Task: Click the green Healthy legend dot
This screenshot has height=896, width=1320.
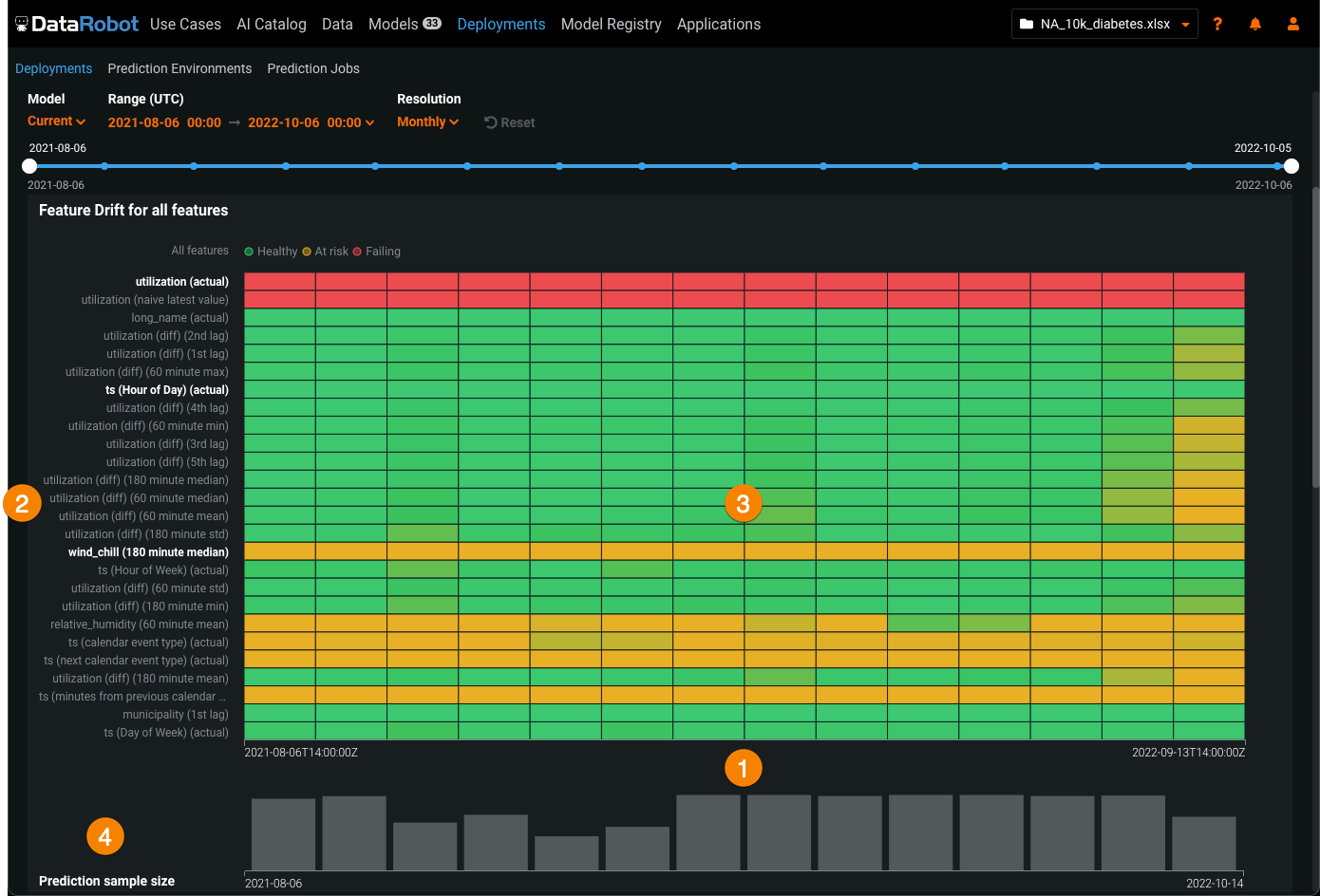Action: tap(250, 252)
